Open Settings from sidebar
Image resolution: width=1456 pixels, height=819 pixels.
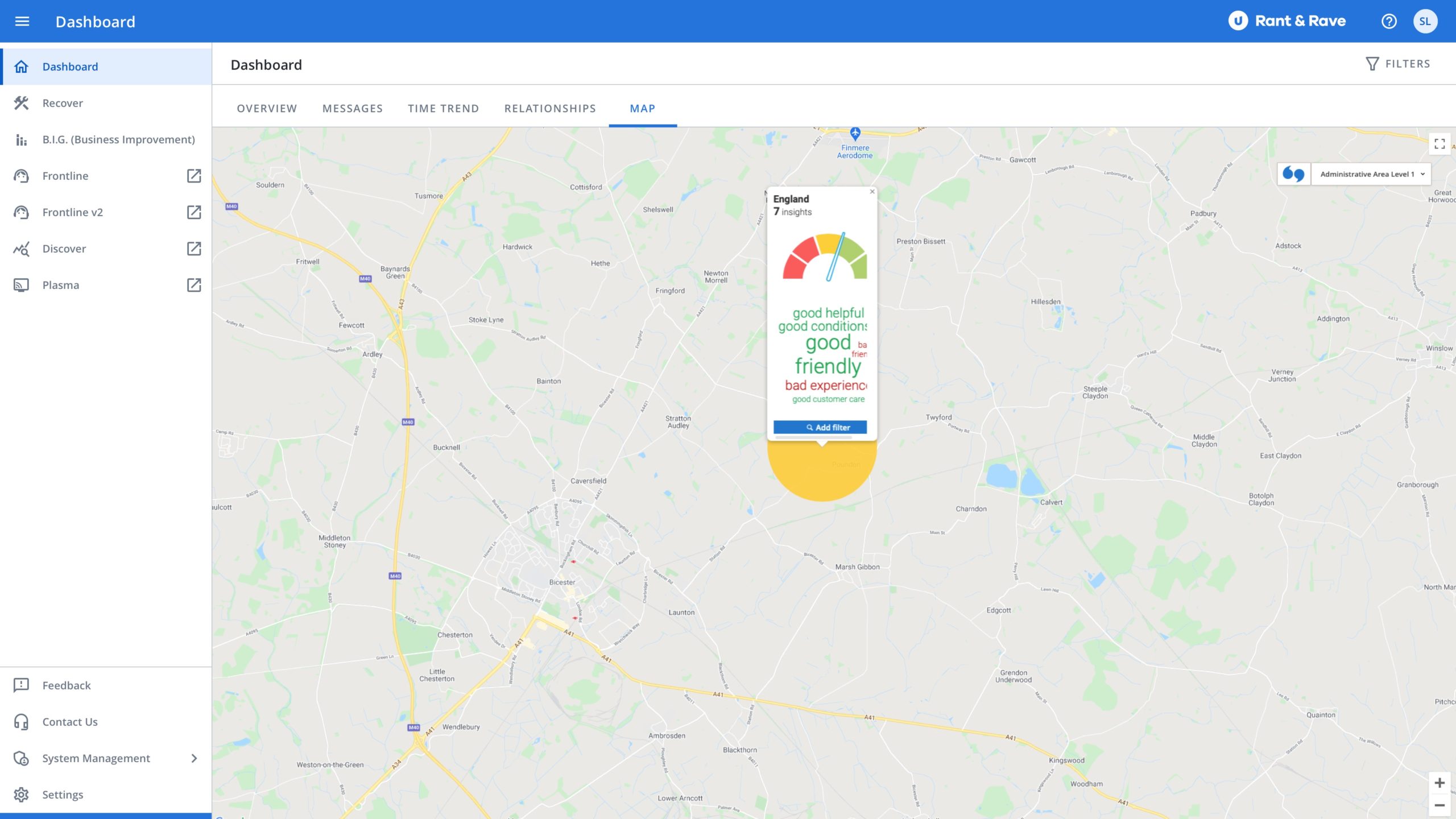coord(106,795)
